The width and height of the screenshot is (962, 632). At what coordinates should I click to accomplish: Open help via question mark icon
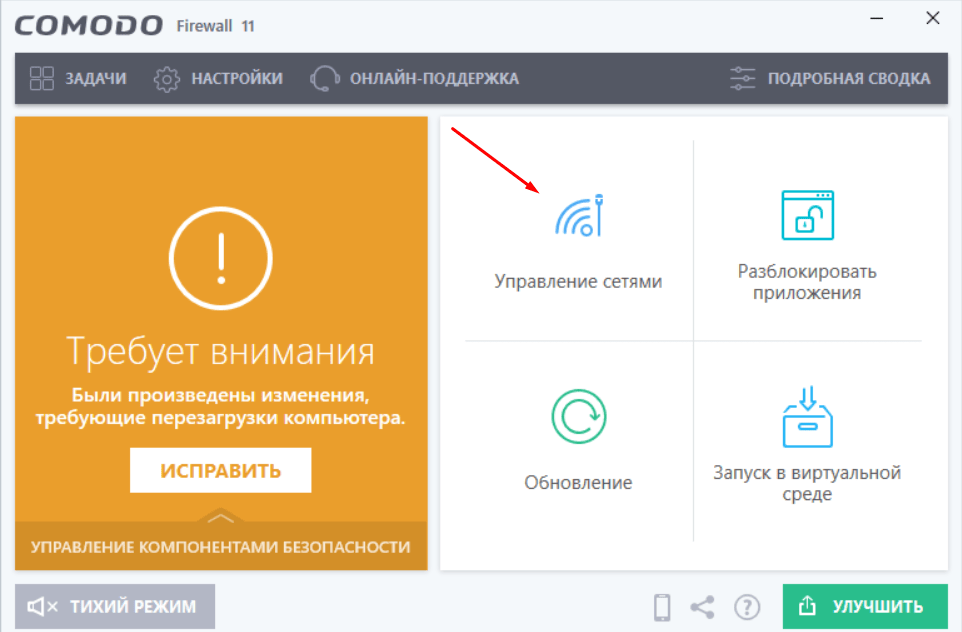click(747, 606)
